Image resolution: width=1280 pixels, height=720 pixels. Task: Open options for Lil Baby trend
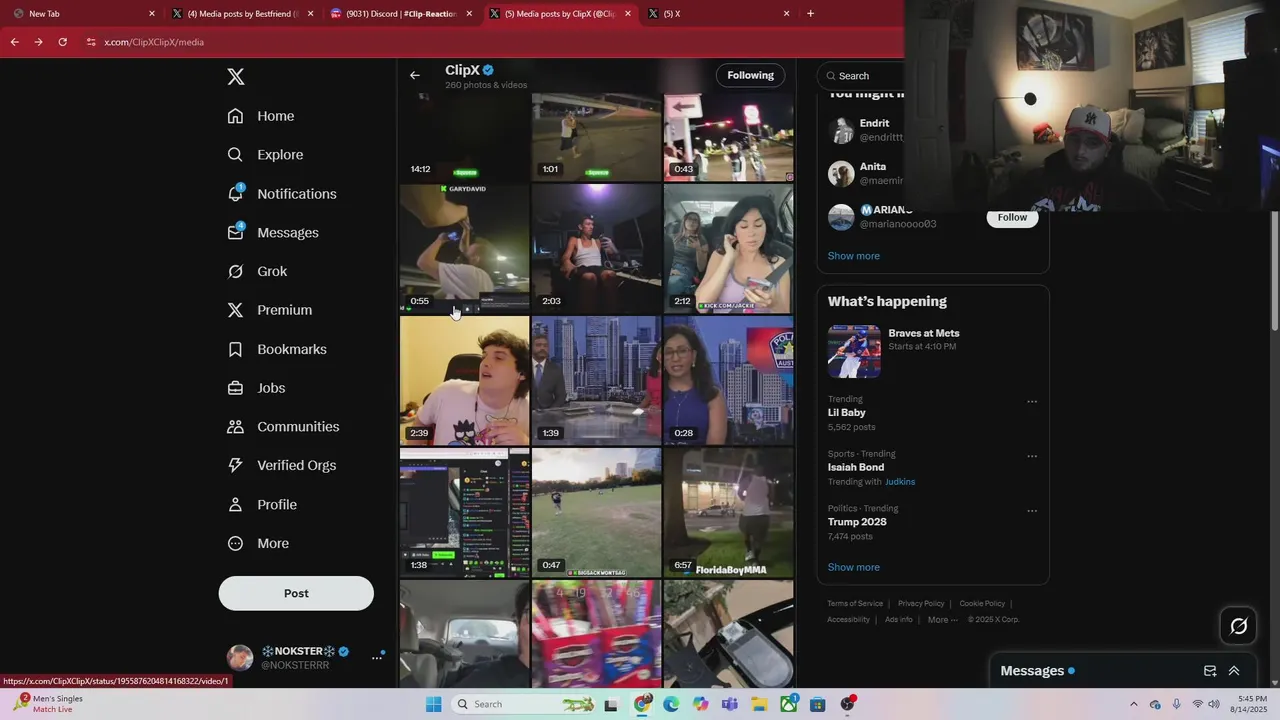point(1032,402)
